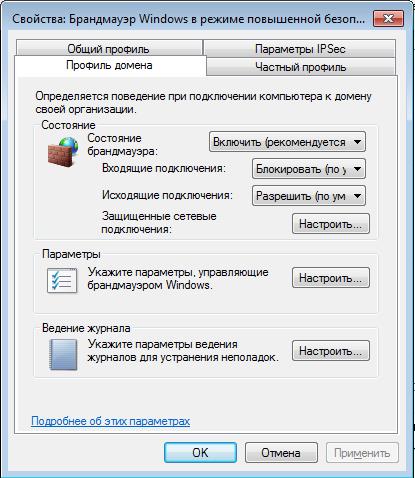The height and width of the screenshot is (478, 415).
Task: Click Настроить for Ведение журнала
Action: 331,350
